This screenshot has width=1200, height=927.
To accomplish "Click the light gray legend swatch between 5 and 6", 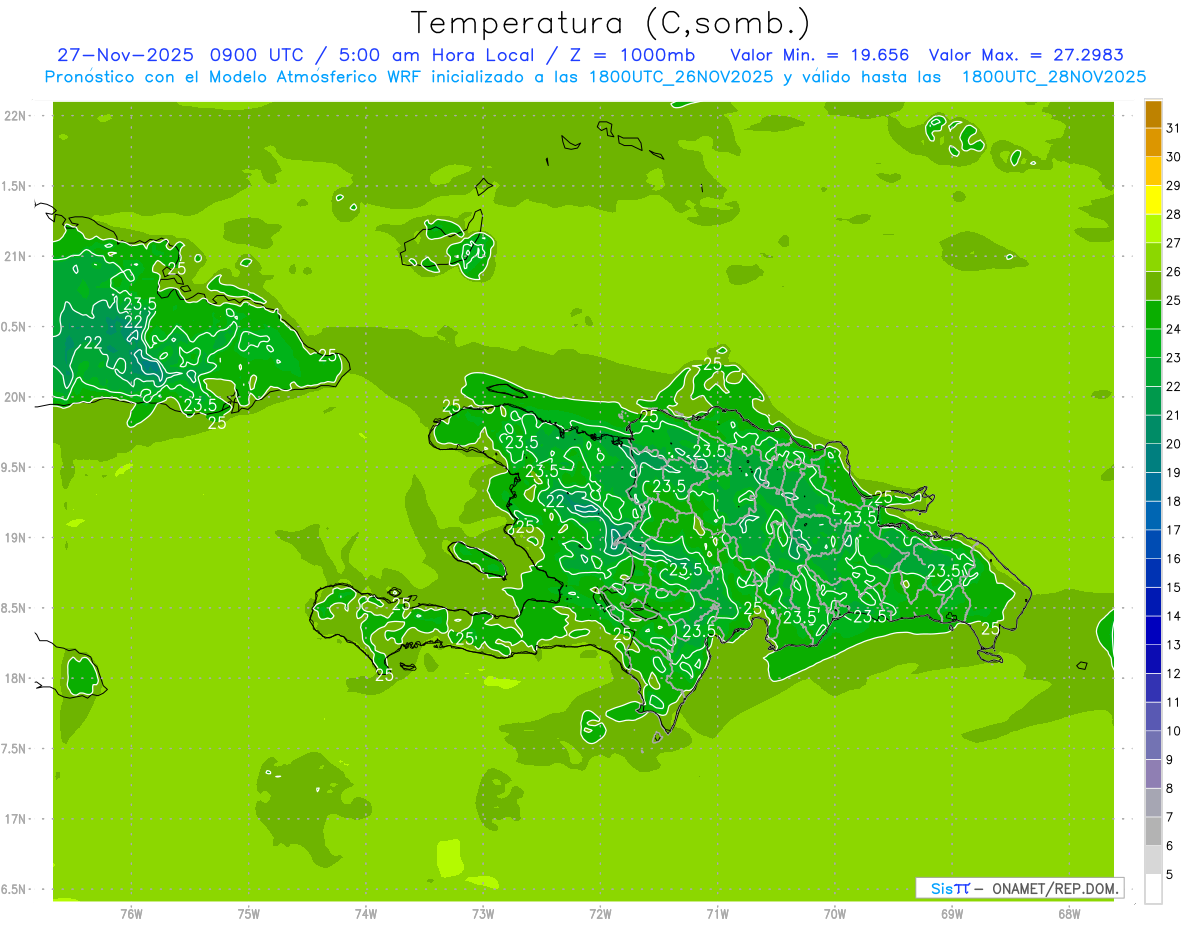I will click(x=1153, y=860).
